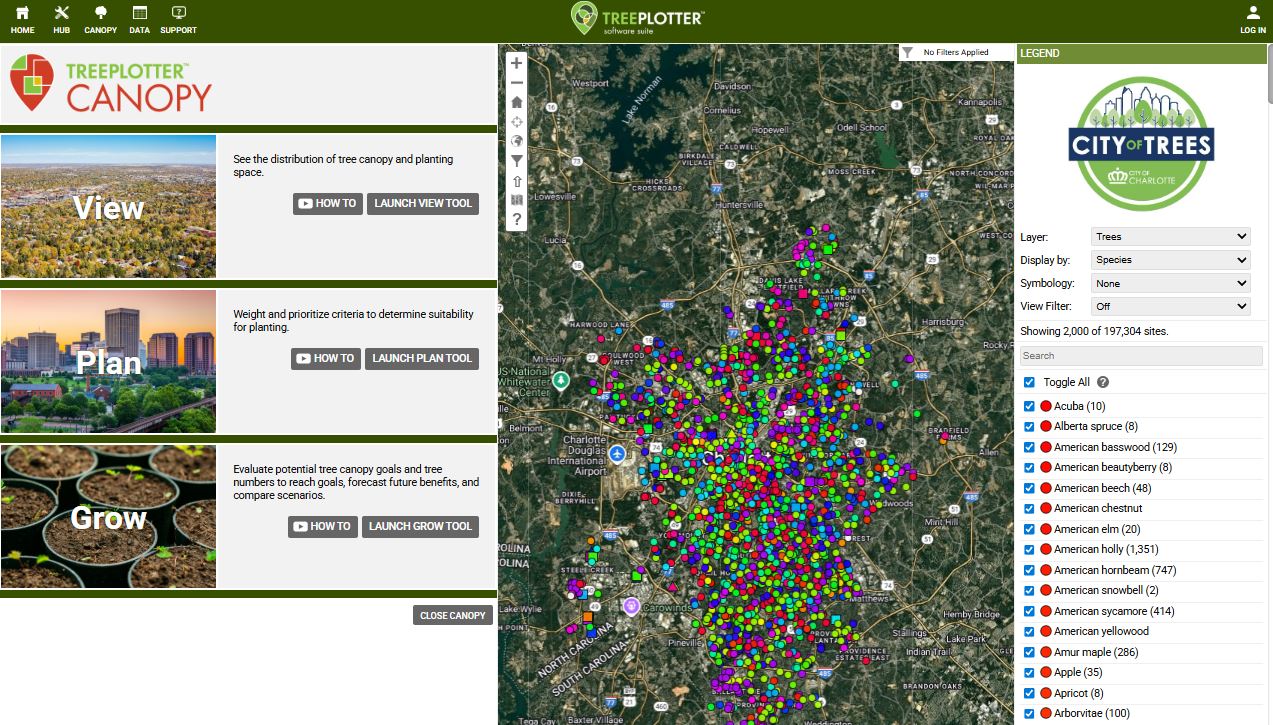Zoom in on the map
This screenshot has height=725, width=1273.
(517, 63)
